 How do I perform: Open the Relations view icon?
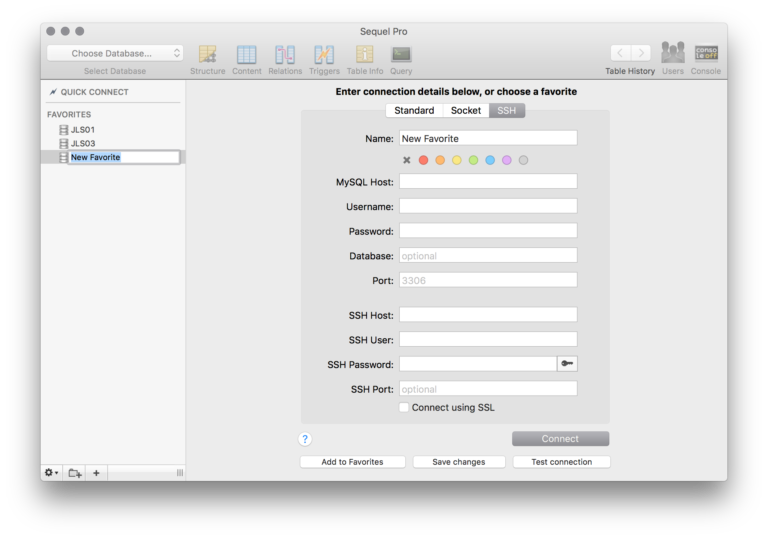(285, 54)
